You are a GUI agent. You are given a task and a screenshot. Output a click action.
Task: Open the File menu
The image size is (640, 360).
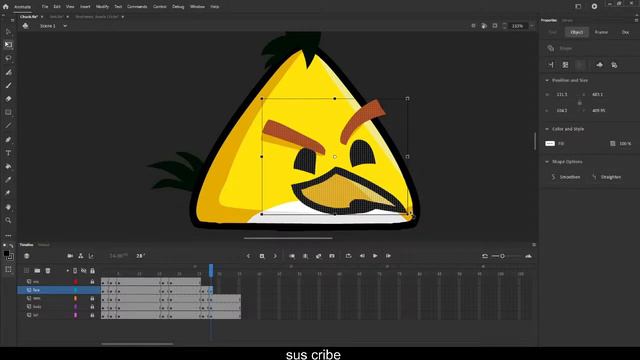tap(45, 7)
